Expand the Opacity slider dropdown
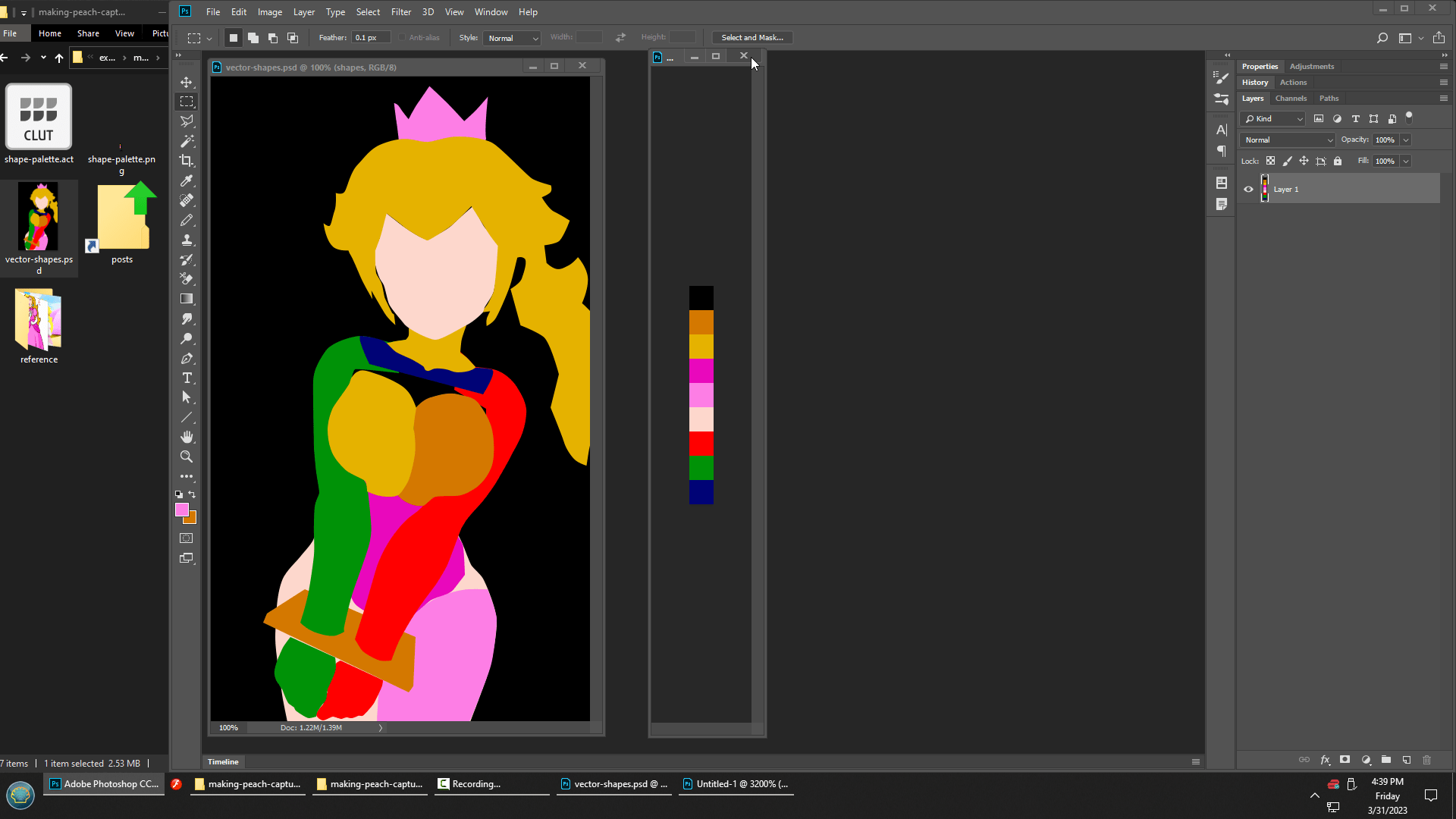Screen dimensions: 1456x819 pos(1406,140)
